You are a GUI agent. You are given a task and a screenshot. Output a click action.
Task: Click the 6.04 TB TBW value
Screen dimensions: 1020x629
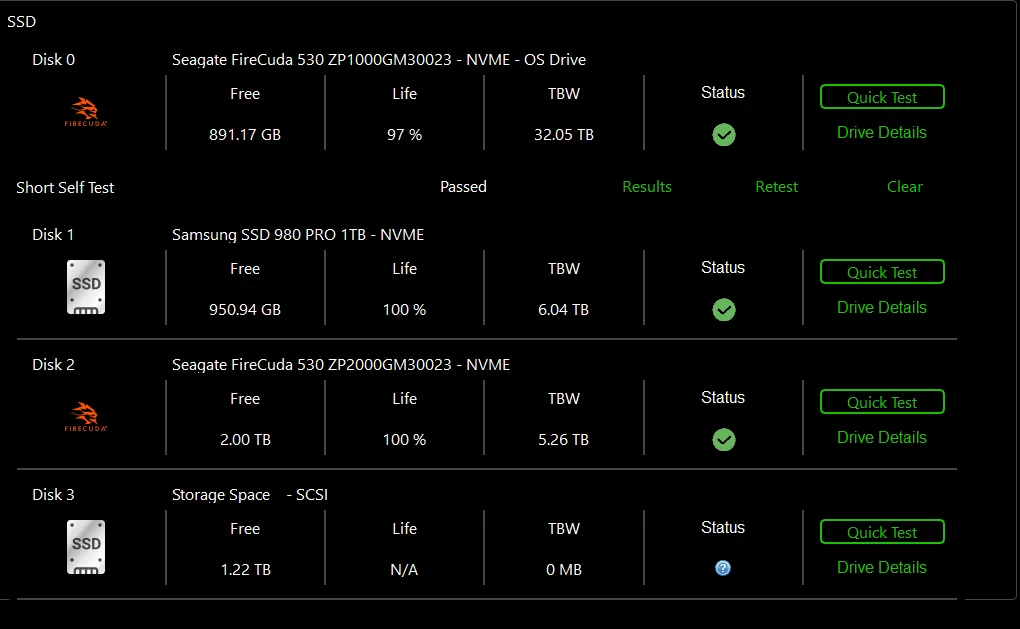(563, 310)
